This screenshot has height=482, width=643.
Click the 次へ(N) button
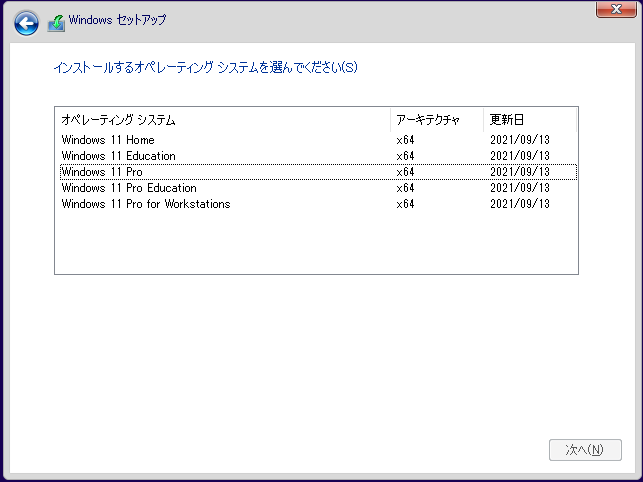(x=585, y=450)
